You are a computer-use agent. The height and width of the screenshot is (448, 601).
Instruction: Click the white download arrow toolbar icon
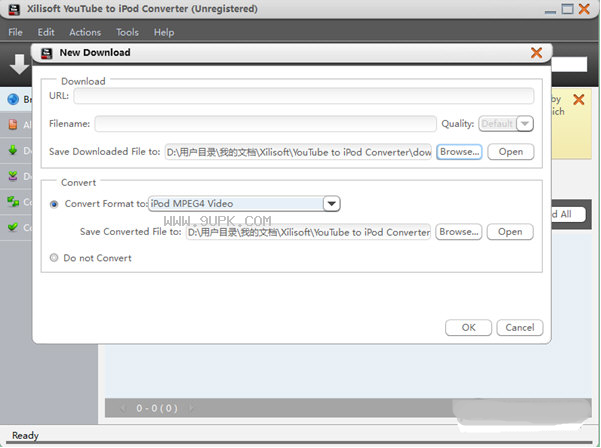coord(19,64)
